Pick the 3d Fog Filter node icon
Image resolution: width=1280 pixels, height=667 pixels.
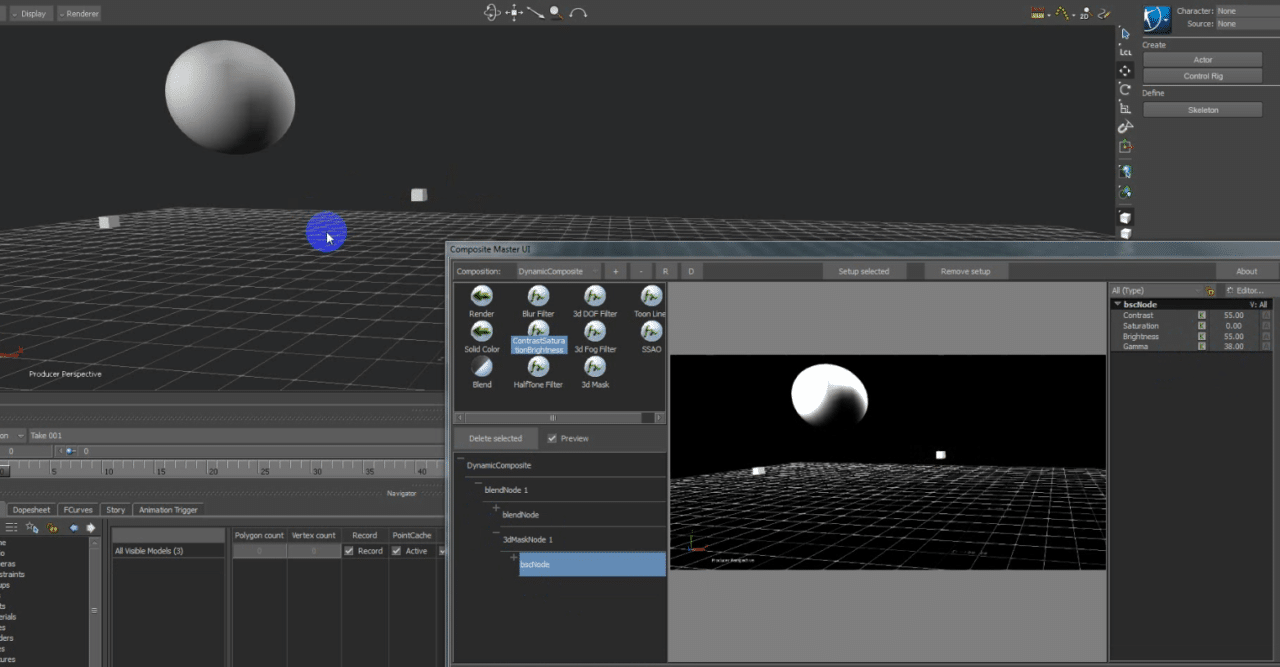595,331
